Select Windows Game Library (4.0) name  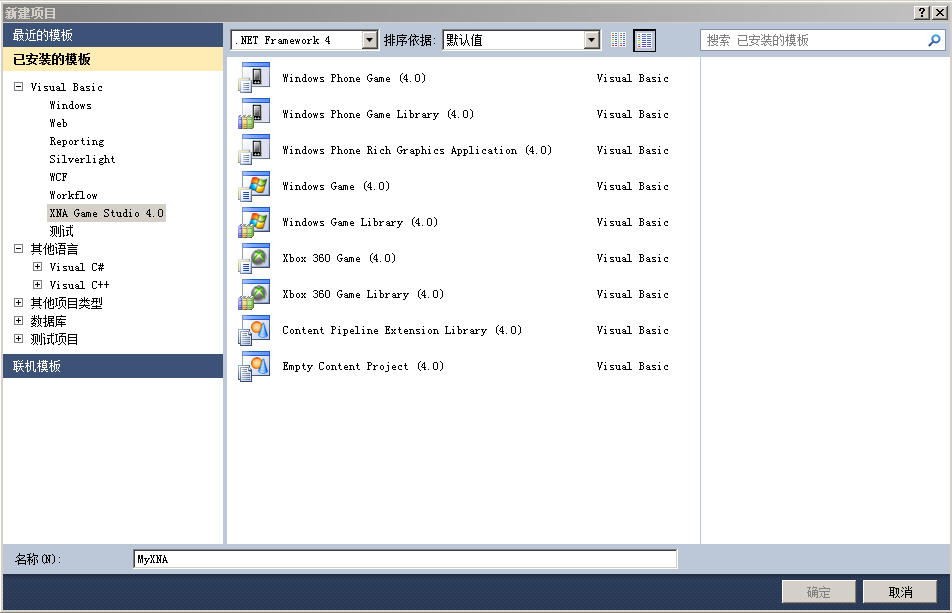[x=359, y=222]
